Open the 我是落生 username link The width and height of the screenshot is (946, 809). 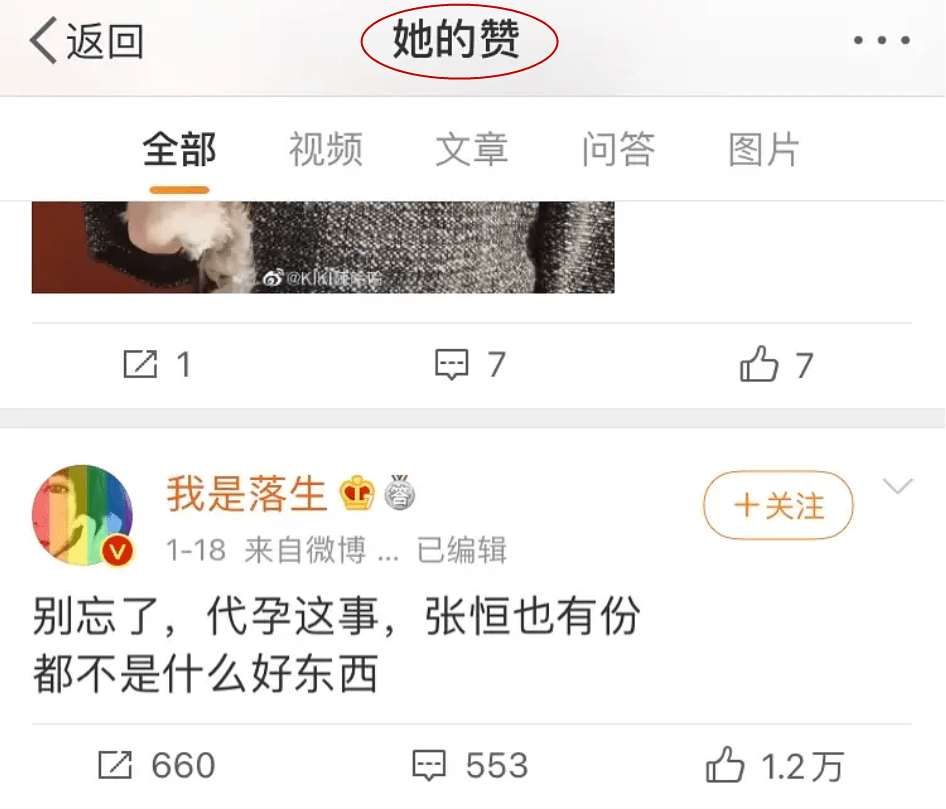click(247, 494)
